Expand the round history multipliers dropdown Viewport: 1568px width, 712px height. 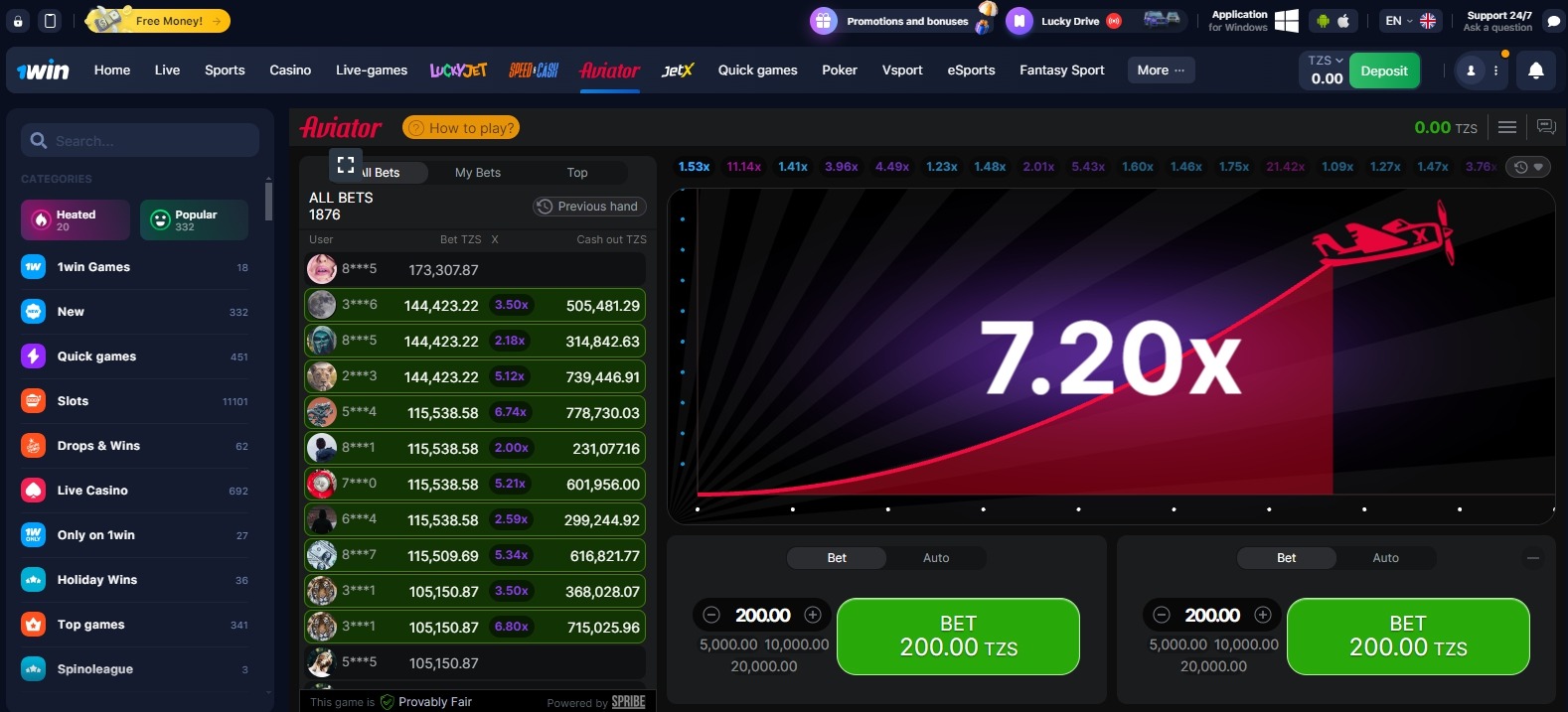(x=1529, y=167)
